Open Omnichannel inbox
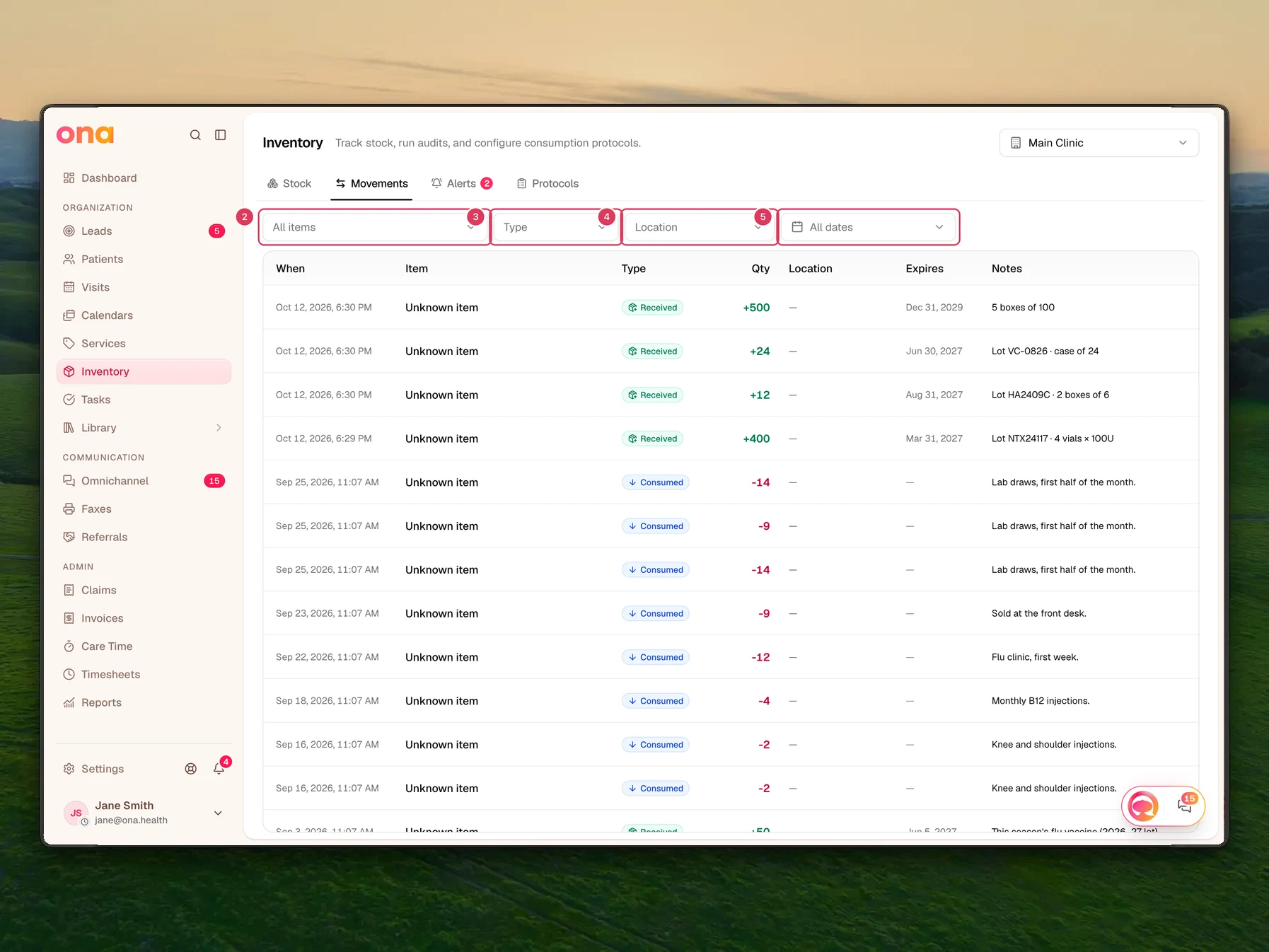Screen dimensions: 1269x952 point(144,481)
